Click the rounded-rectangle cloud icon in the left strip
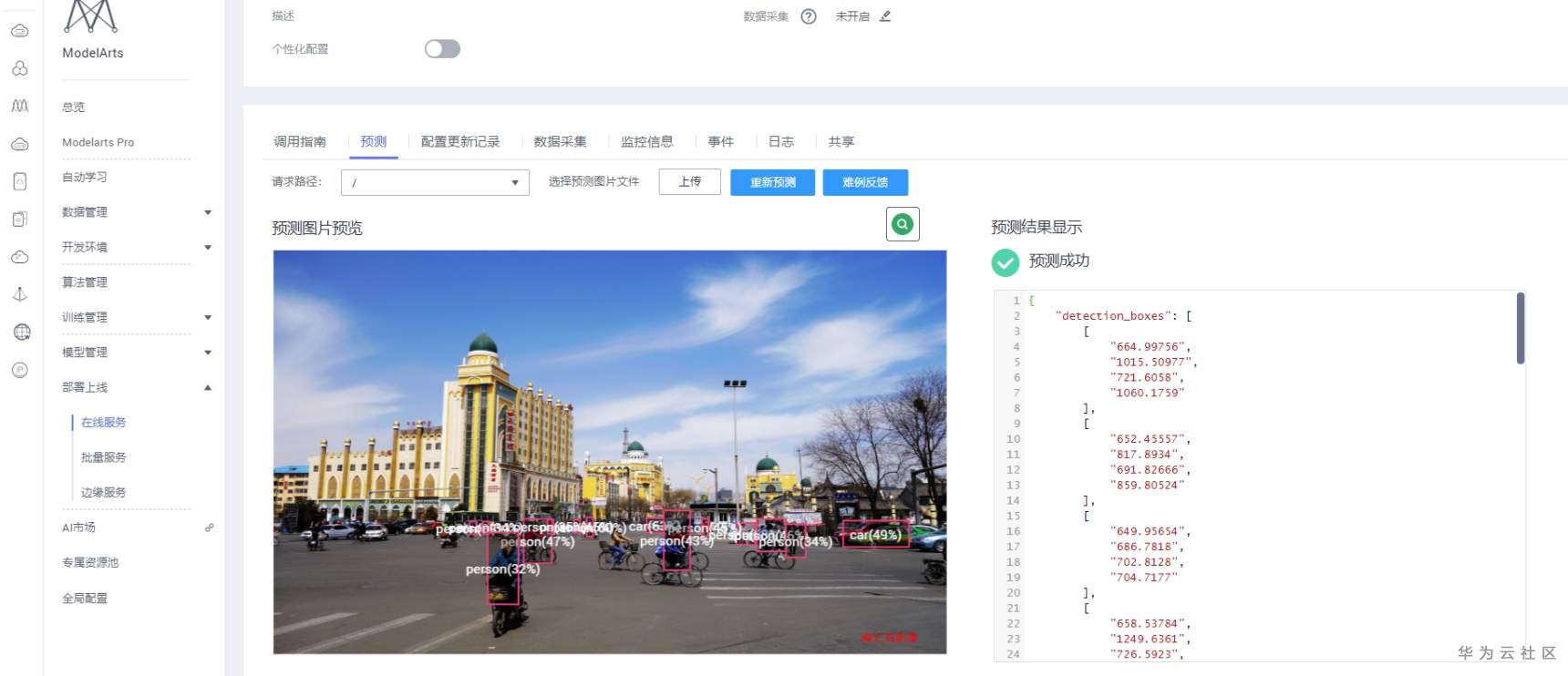 click(20, 181)
